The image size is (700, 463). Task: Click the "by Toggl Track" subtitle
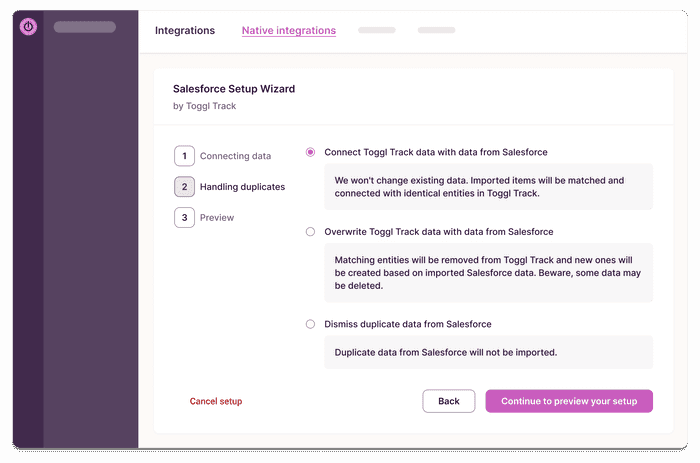coord(204,106)
